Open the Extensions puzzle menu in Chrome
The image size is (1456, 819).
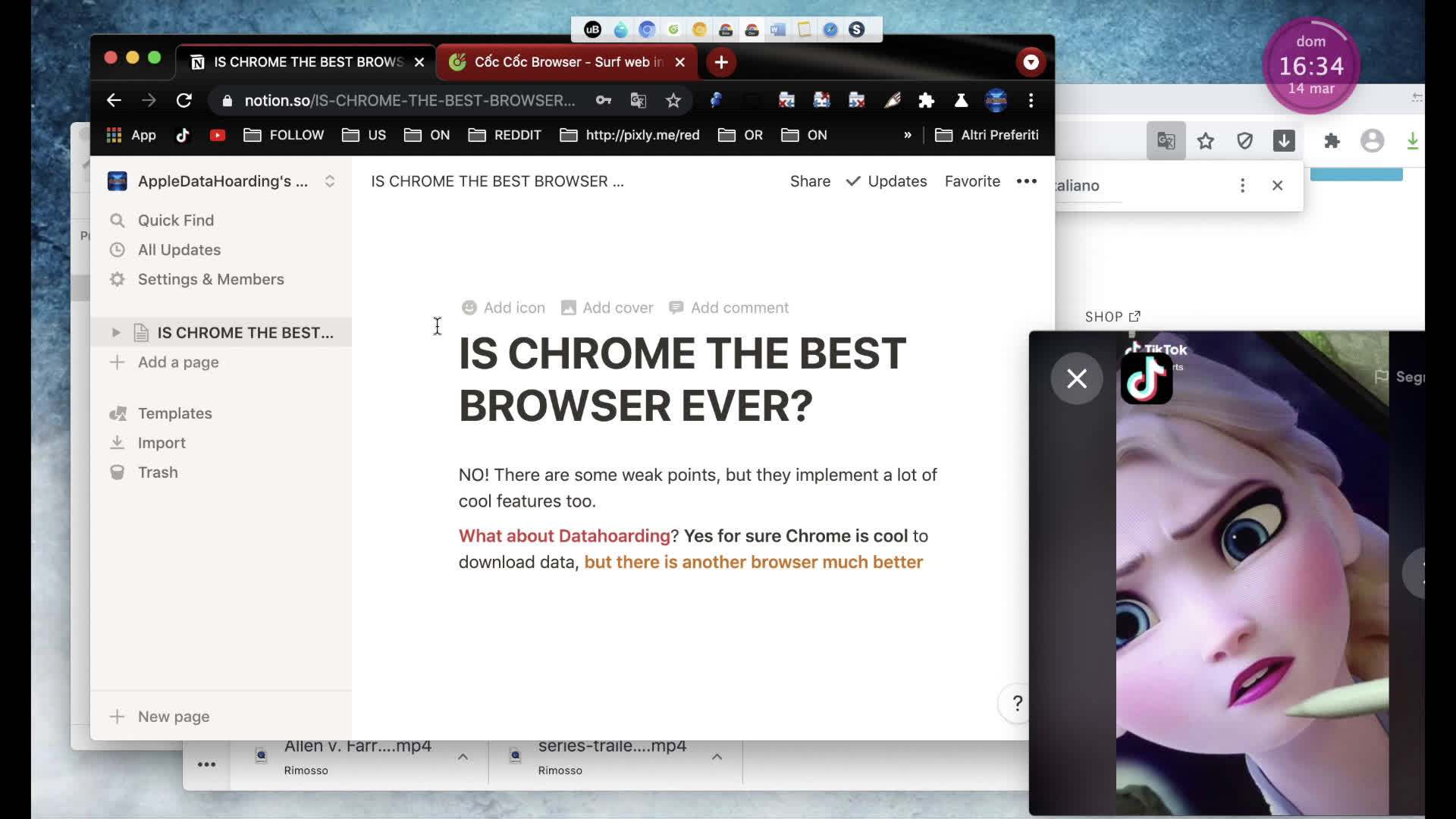[x=926, y=100]
